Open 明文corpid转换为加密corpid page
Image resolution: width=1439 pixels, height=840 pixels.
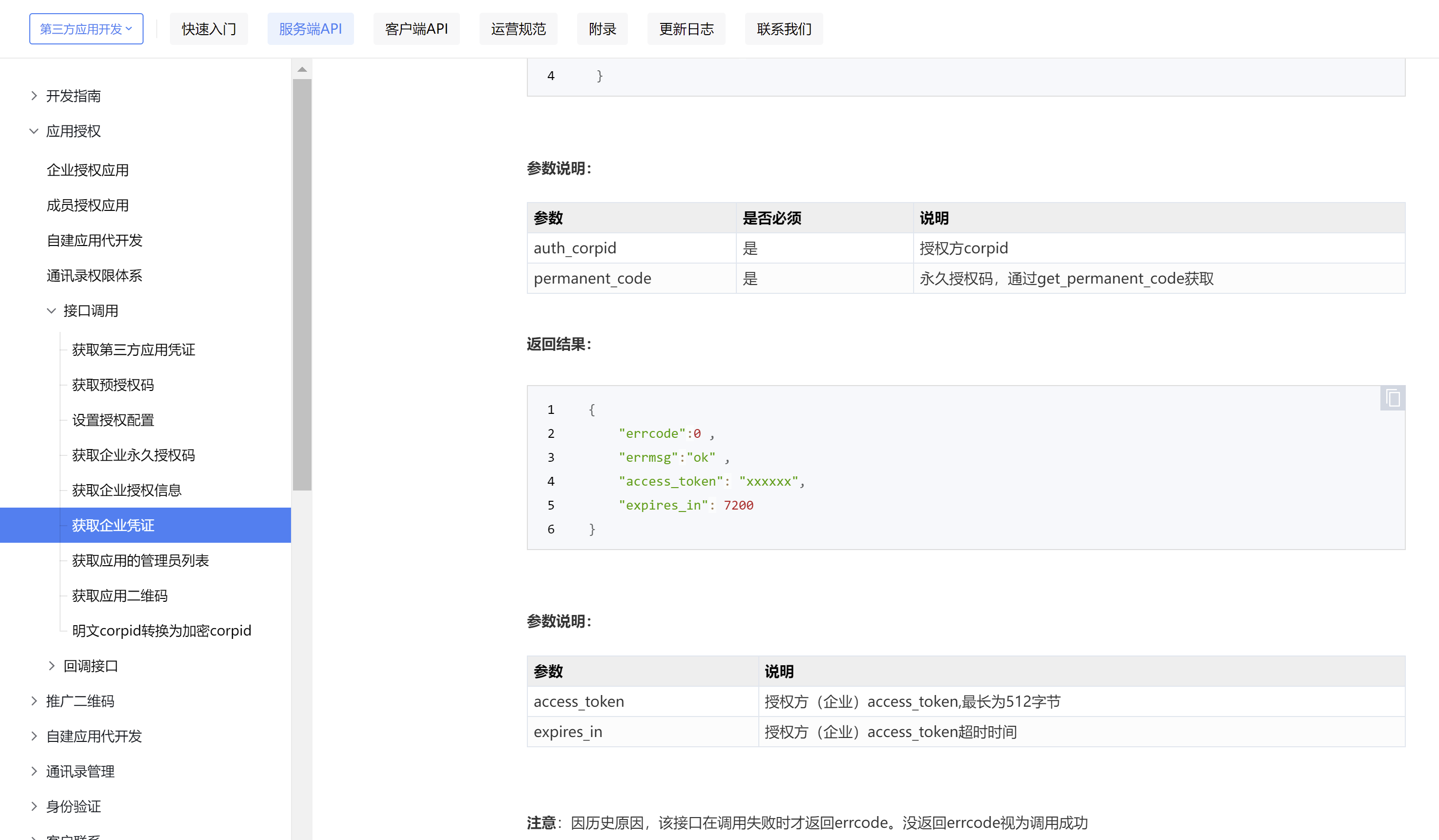162,631
